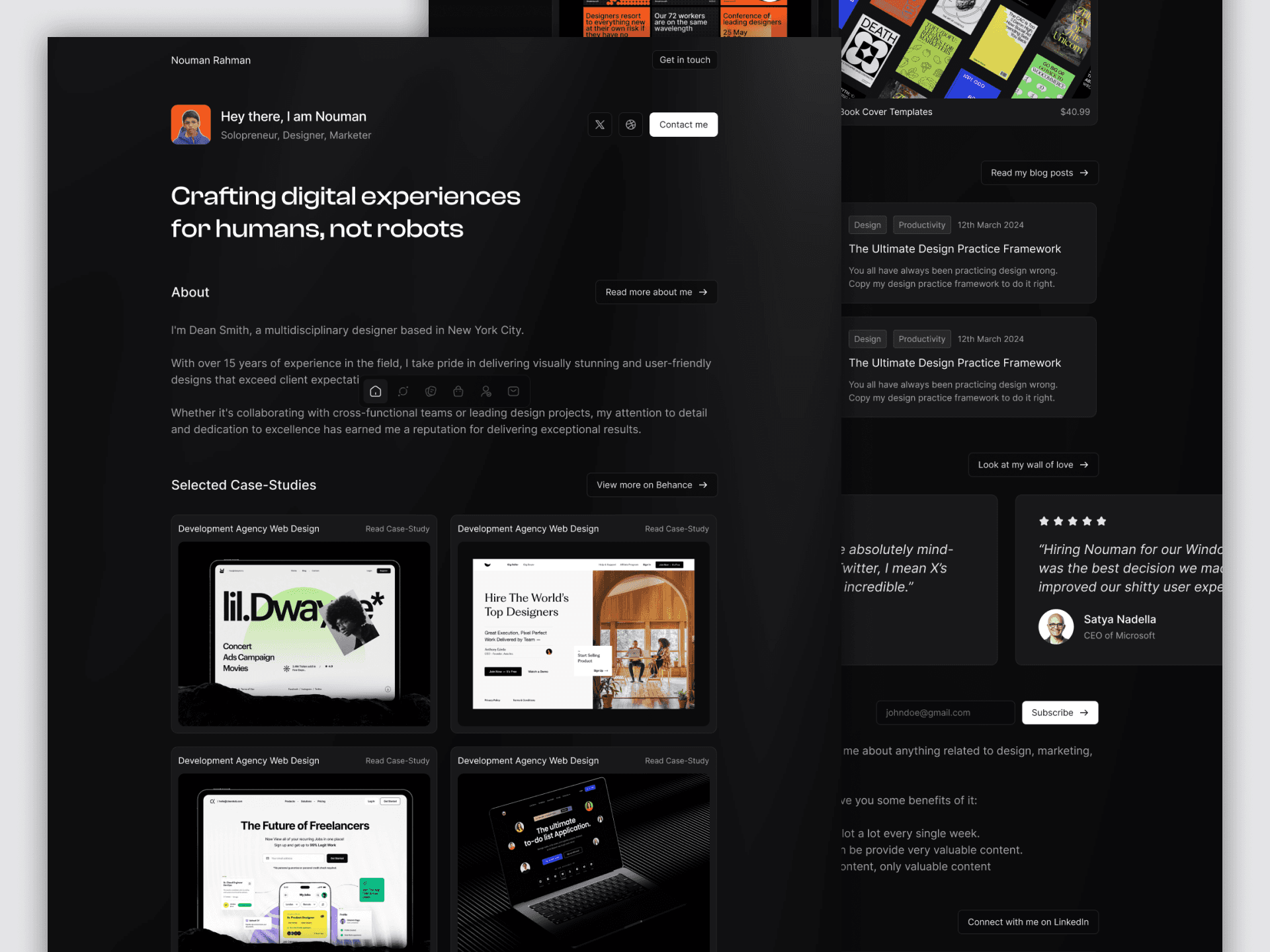This screenshot has height=952, width=1270.
Task: Click the email/envelope icon in toolbar
Action: 514,391
